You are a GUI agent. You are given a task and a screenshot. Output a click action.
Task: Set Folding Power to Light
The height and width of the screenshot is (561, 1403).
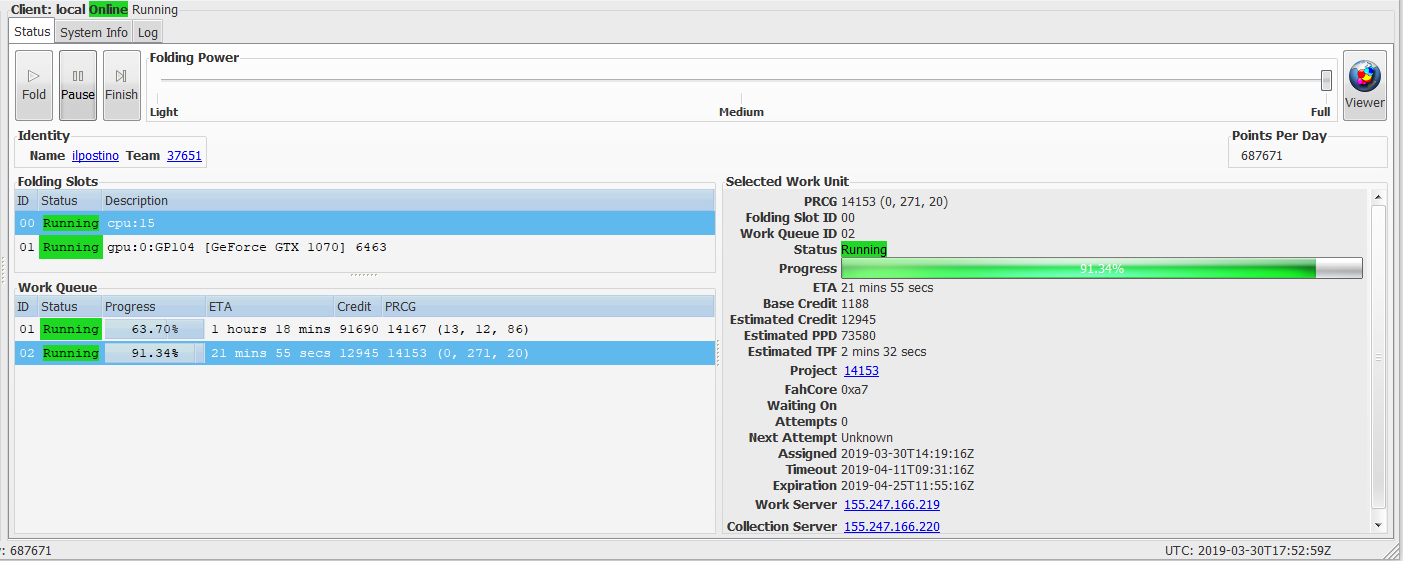click(x=164, y=112)
